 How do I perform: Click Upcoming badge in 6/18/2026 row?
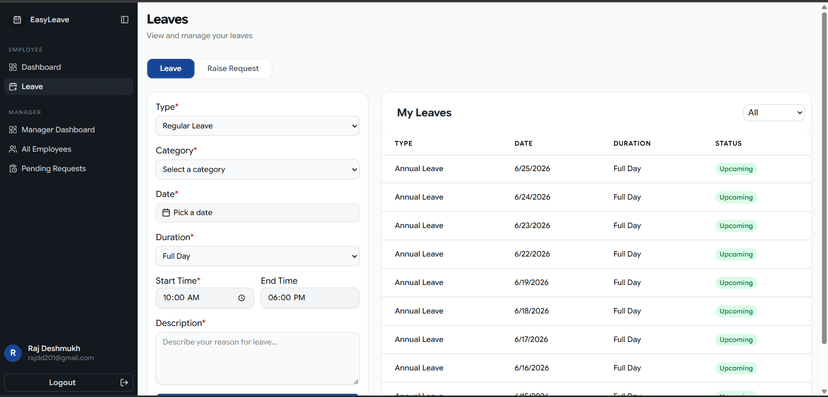click(x=736, y=311)
